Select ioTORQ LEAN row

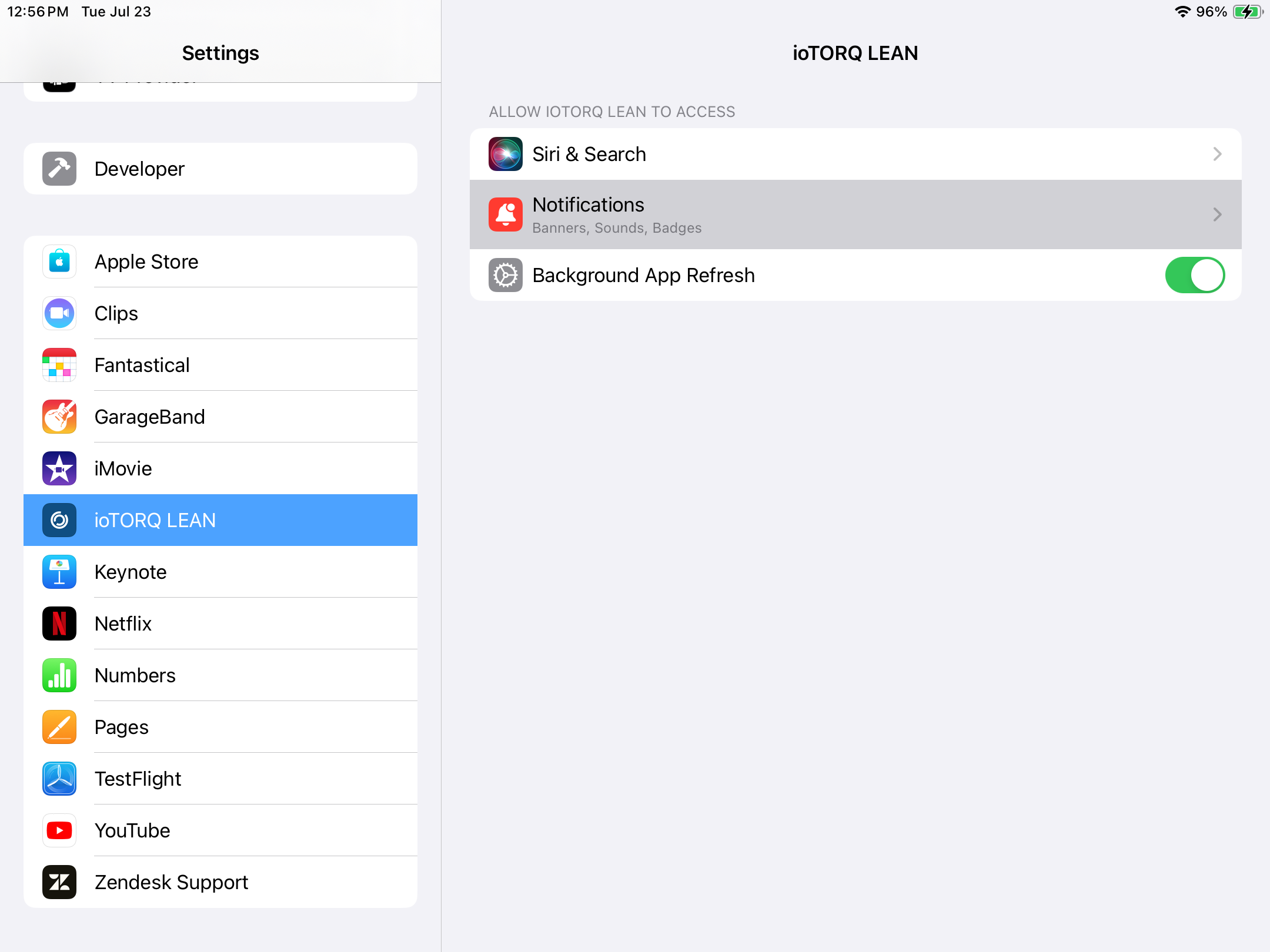tap(220, 520)
